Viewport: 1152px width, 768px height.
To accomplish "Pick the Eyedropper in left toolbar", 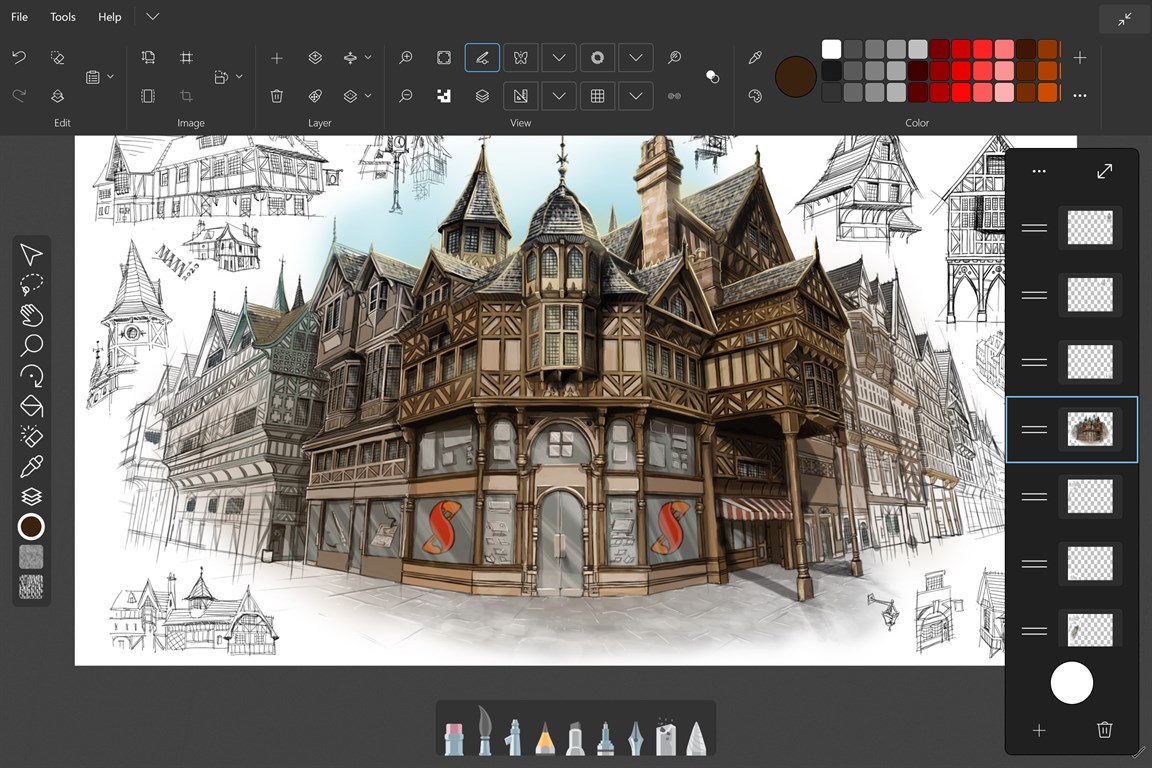I will pos(31,466).
